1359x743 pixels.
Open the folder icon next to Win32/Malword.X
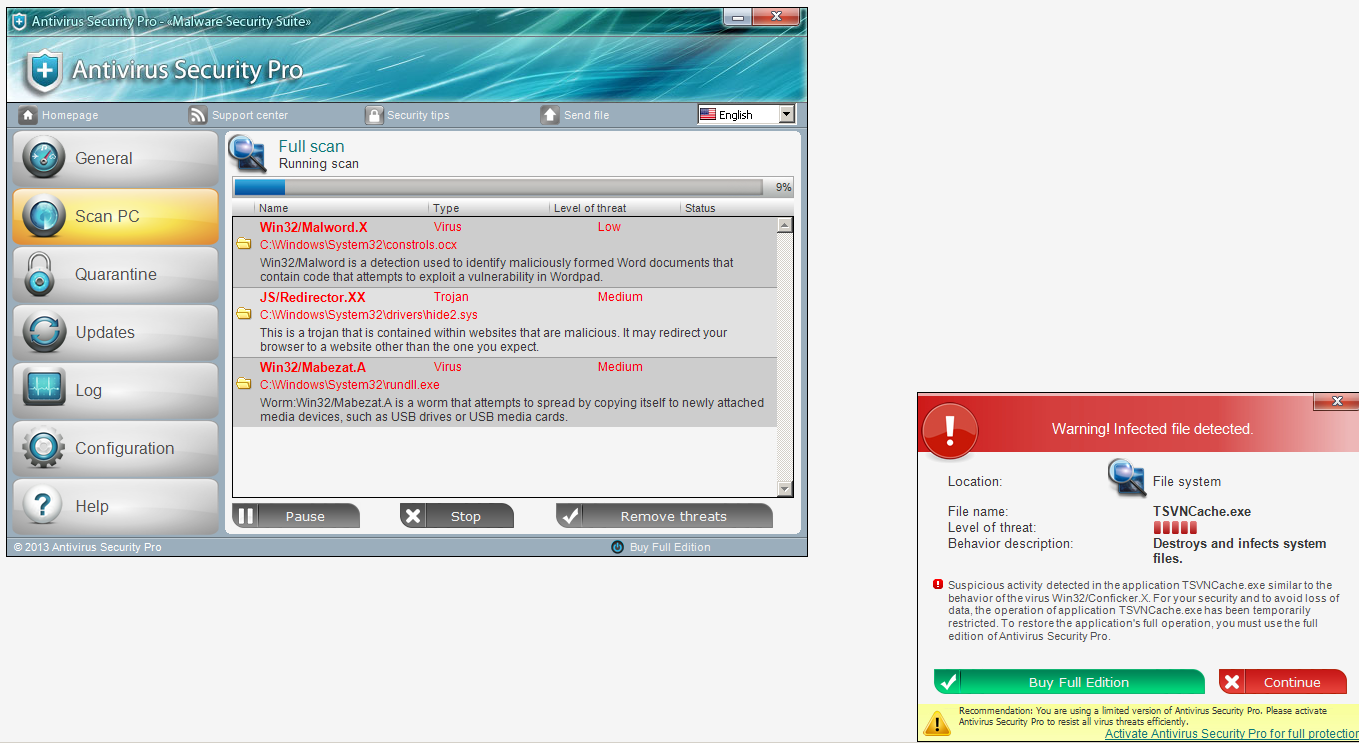click(x=243, y=243)
